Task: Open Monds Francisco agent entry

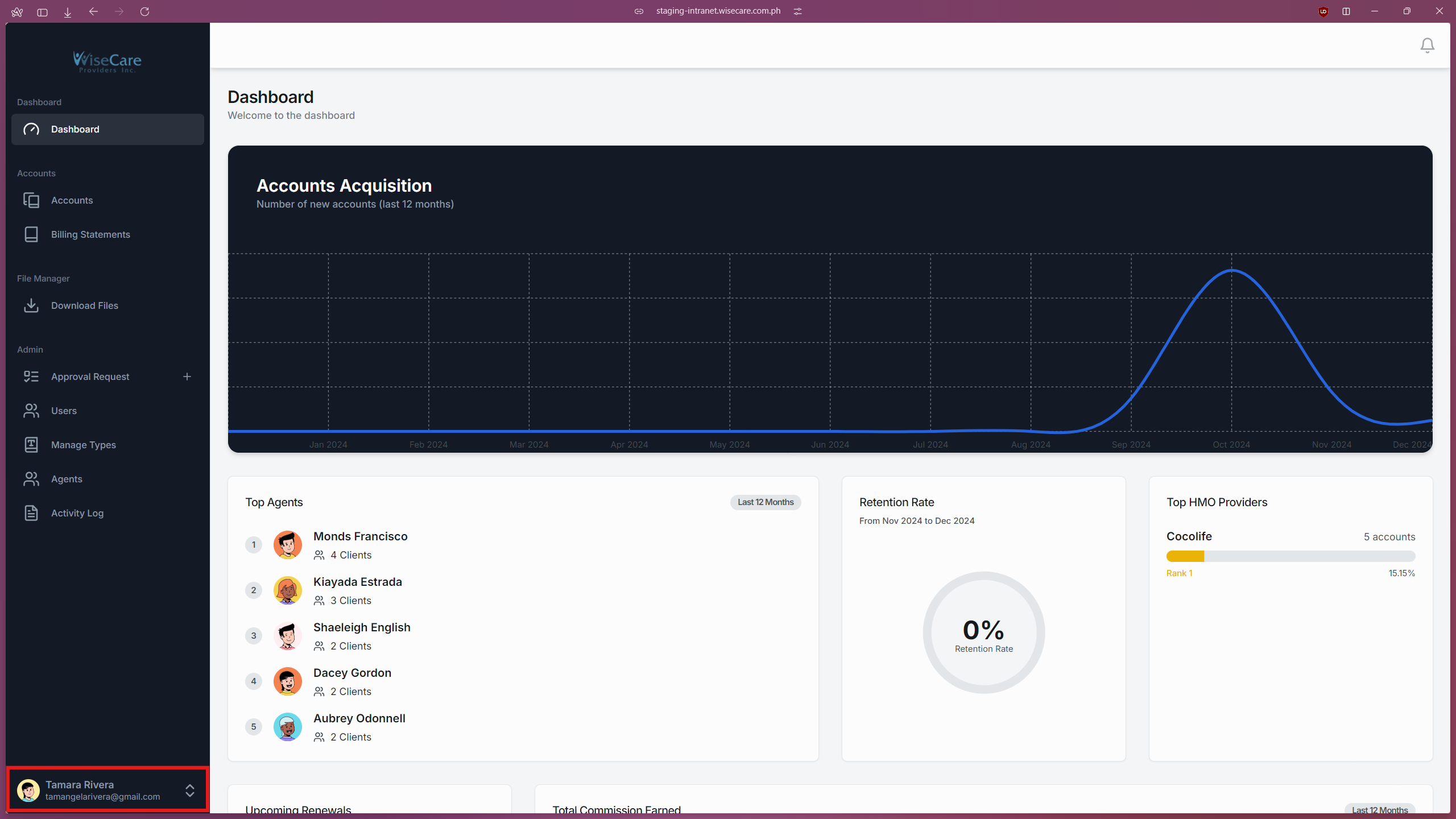Action: pos(360,536)
